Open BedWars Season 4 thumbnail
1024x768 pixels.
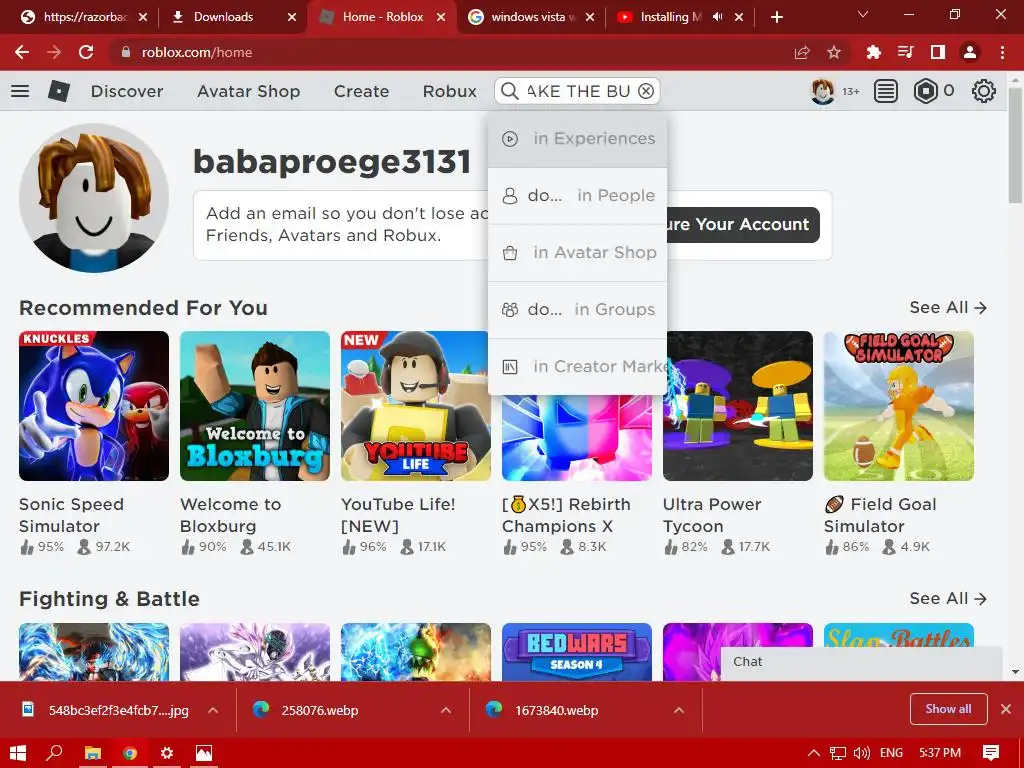tap(577, 652)
